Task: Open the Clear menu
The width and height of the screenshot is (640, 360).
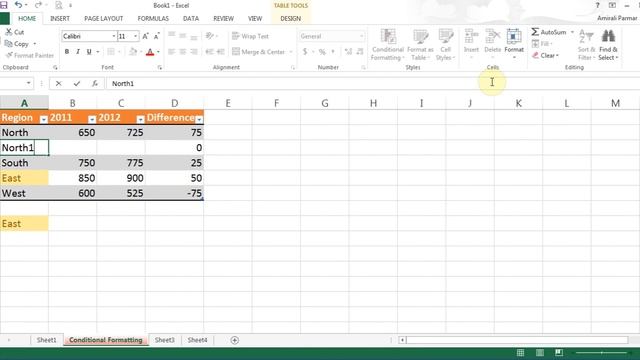Action: coord(546,55)
